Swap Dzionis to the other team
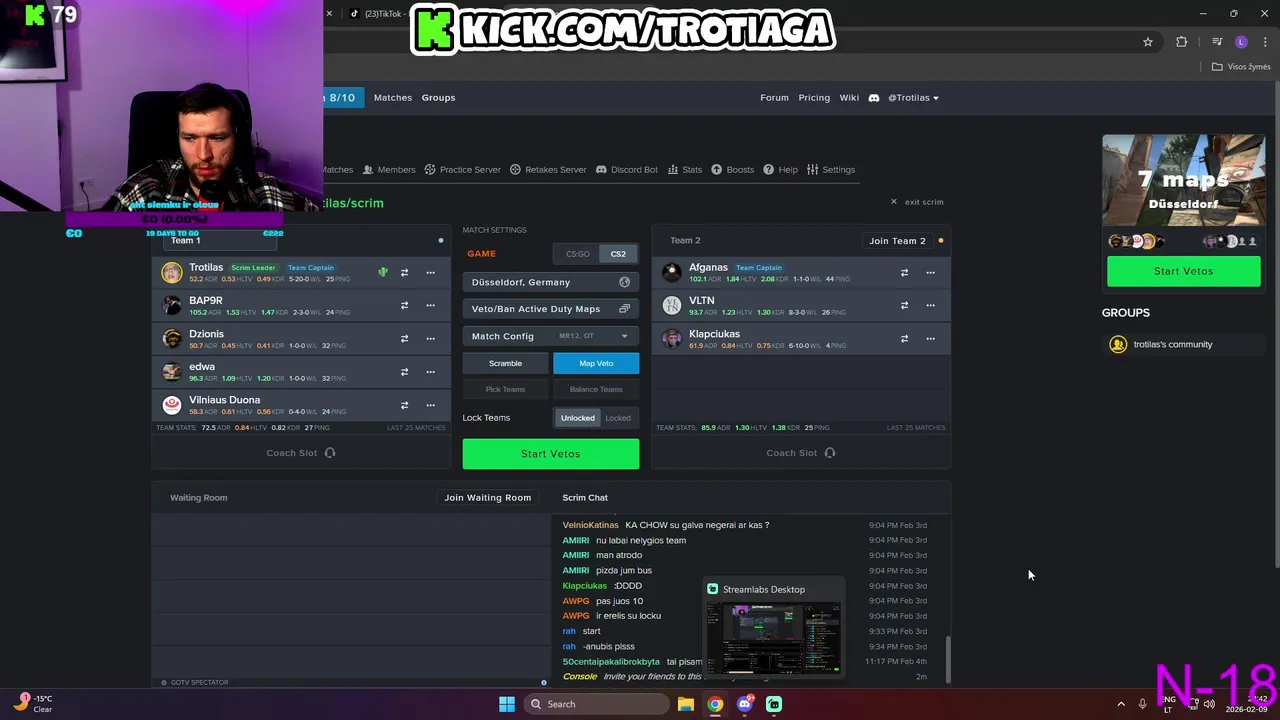Image resolution: width=1280 pixels, height=720 pixels. click(404, 338)
